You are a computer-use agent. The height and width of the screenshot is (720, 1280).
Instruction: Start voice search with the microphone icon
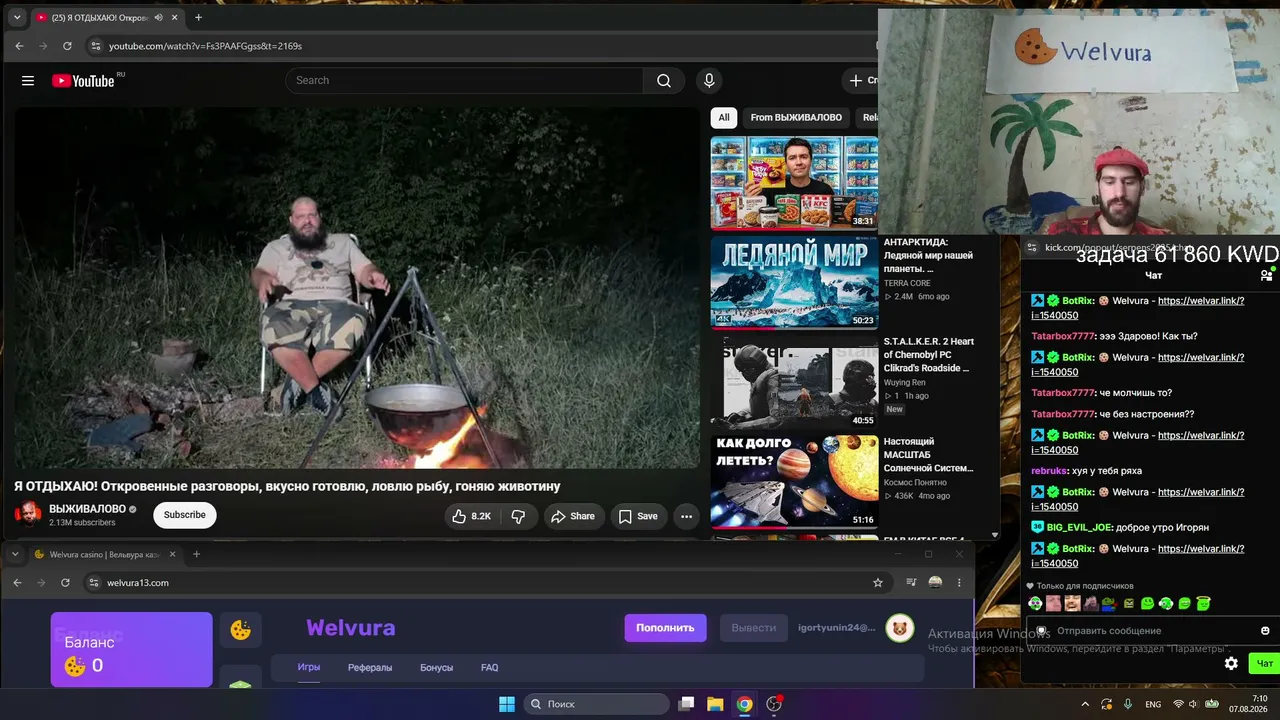tap(709, 81)
